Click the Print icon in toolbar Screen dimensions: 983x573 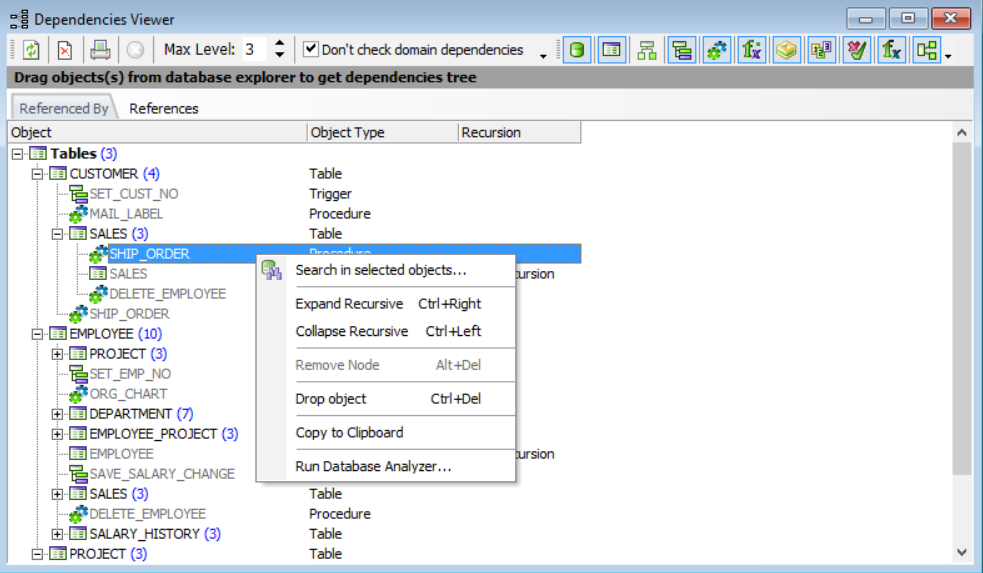coord(100,50)
